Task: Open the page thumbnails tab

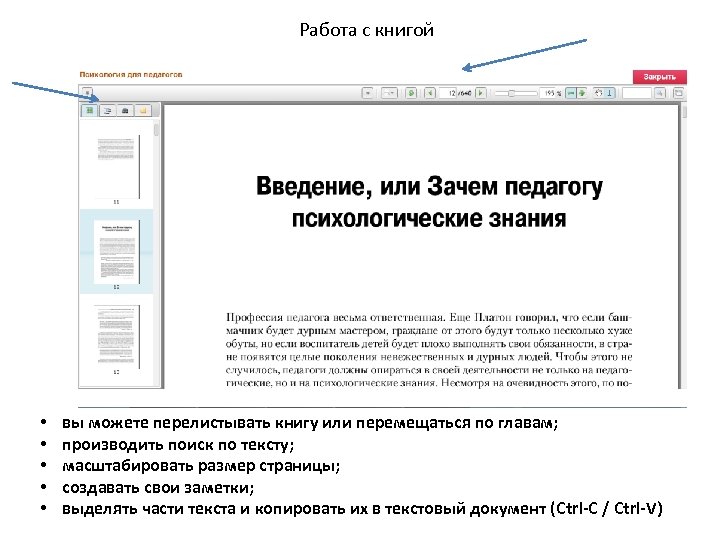Action: (x=89, y=110)
